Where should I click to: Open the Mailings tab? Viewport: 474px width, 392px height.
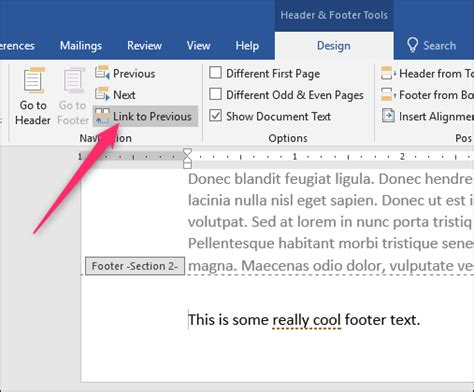coord(81,46)
